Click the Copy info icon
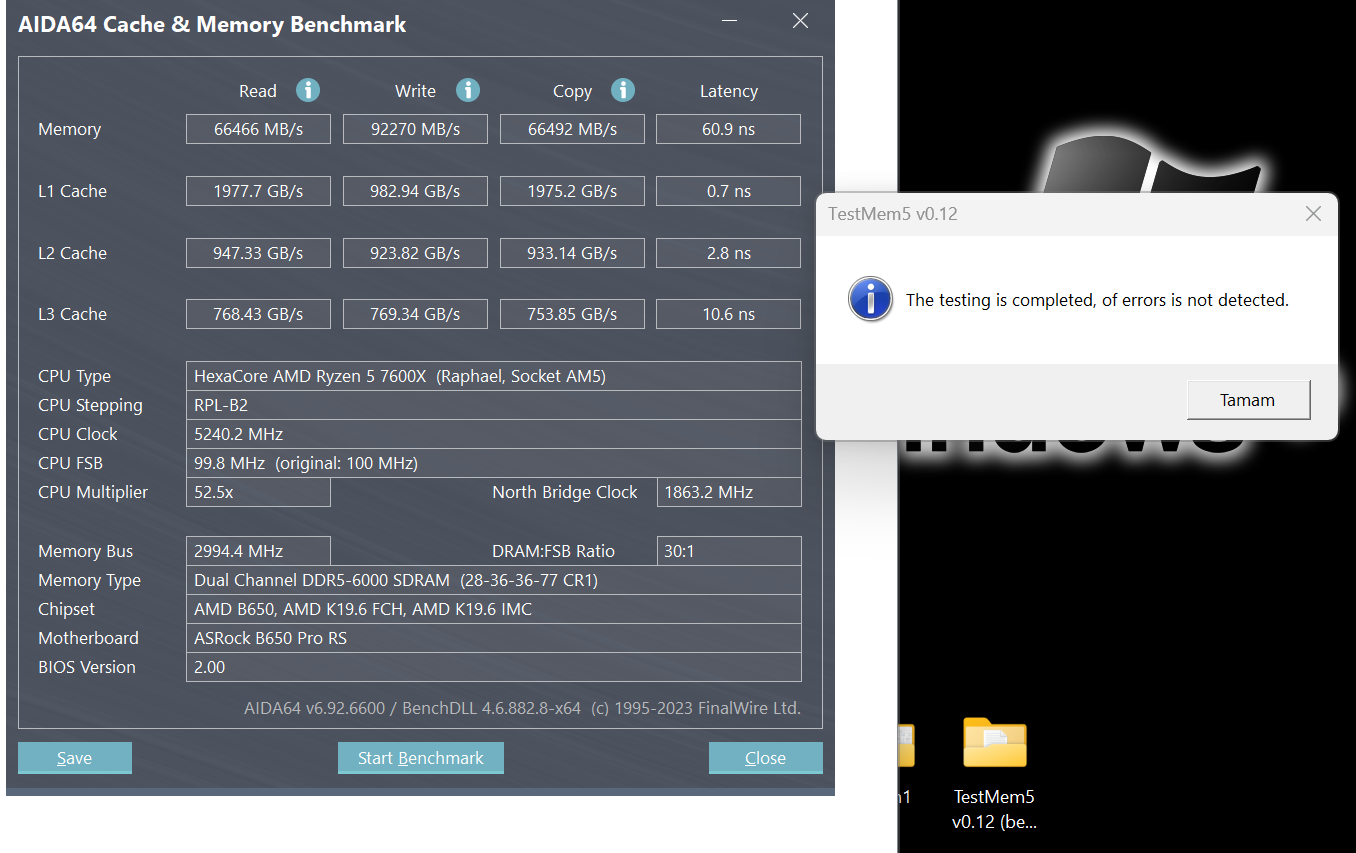1356x853 pixels. [x=623, y=90]
